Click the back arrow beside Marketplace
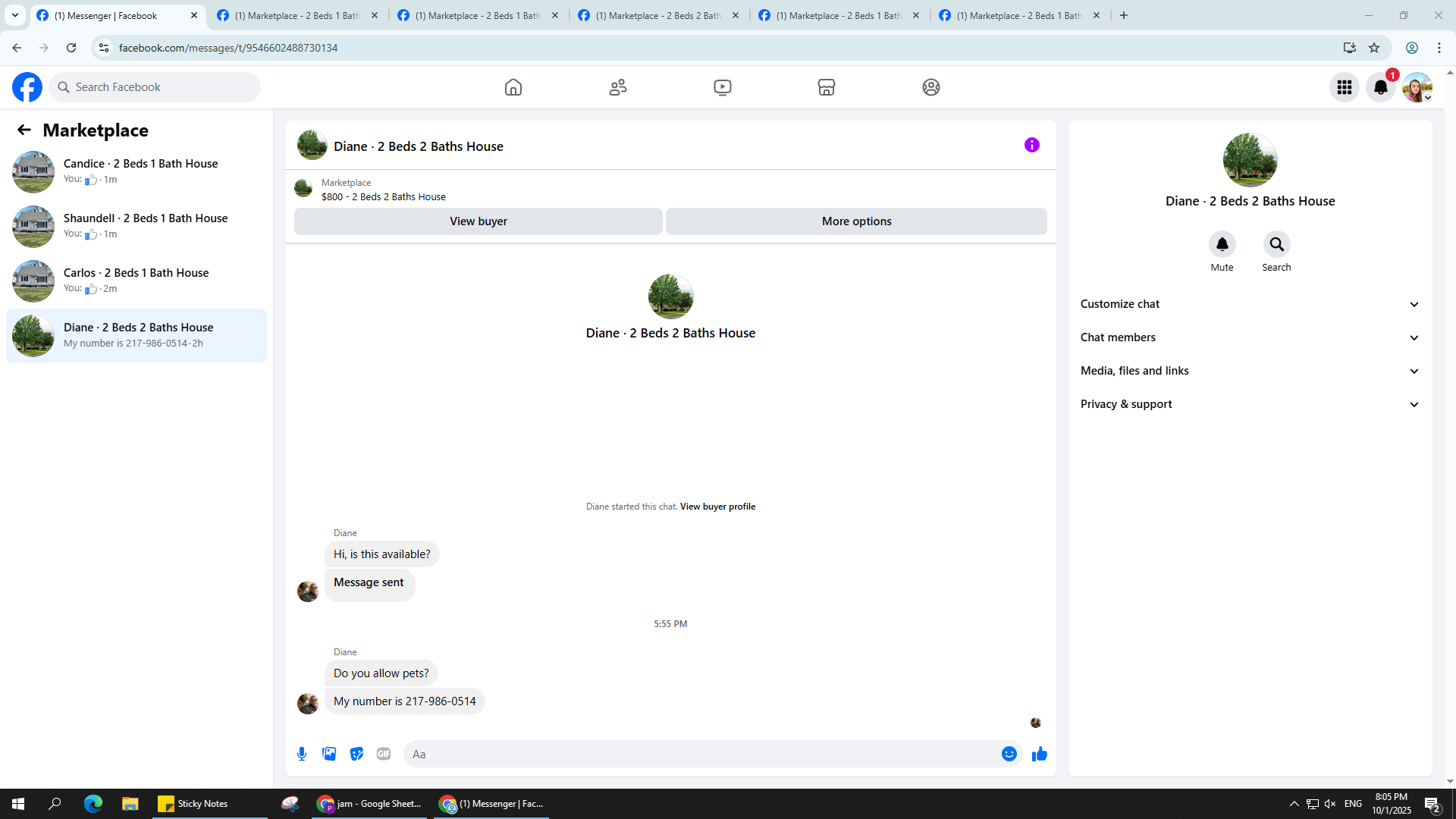The height and width of the screenshot is (819, 1456). click(x=24, y=130)
